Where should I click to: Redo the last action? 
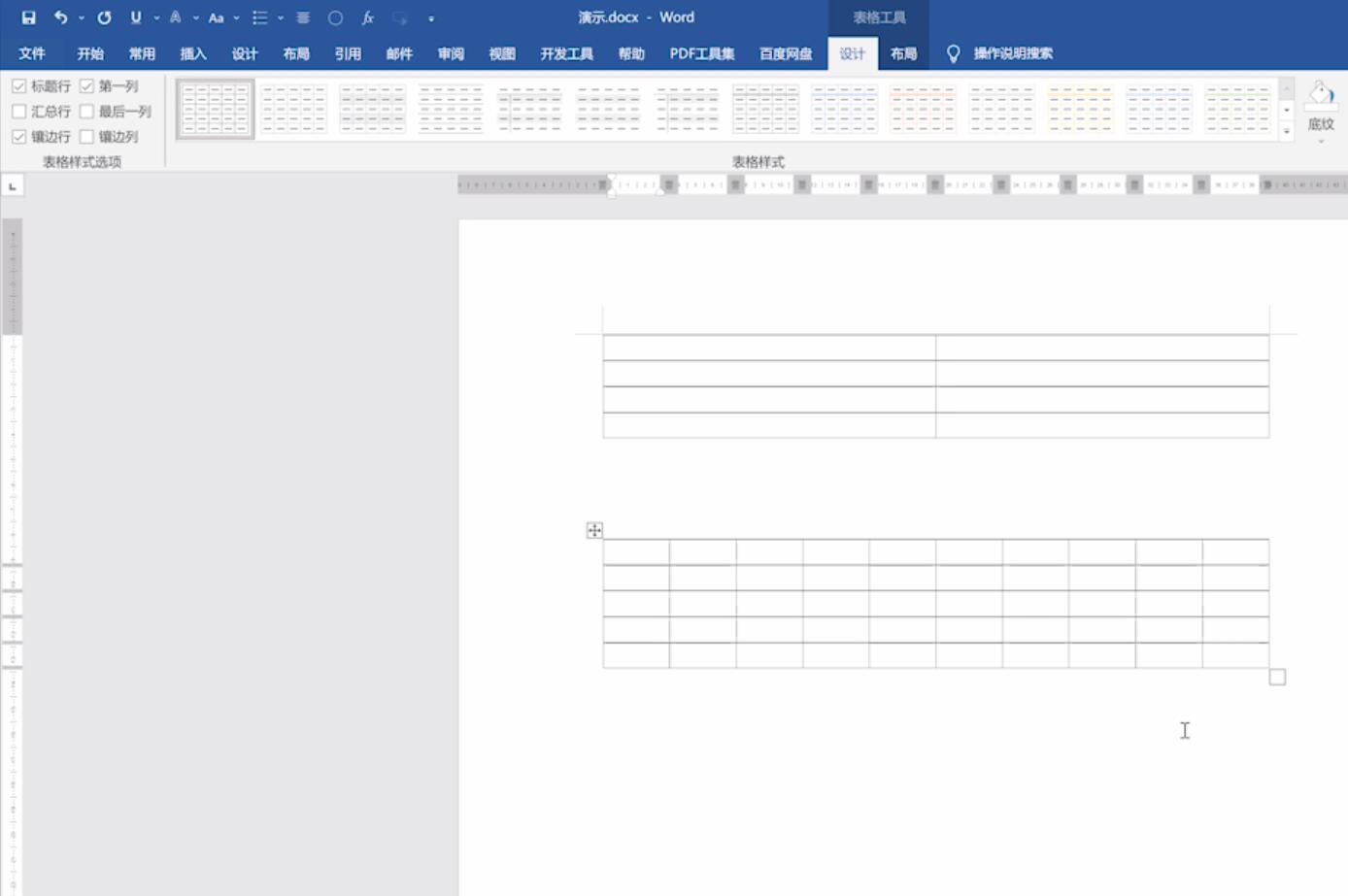coord(104,17)
